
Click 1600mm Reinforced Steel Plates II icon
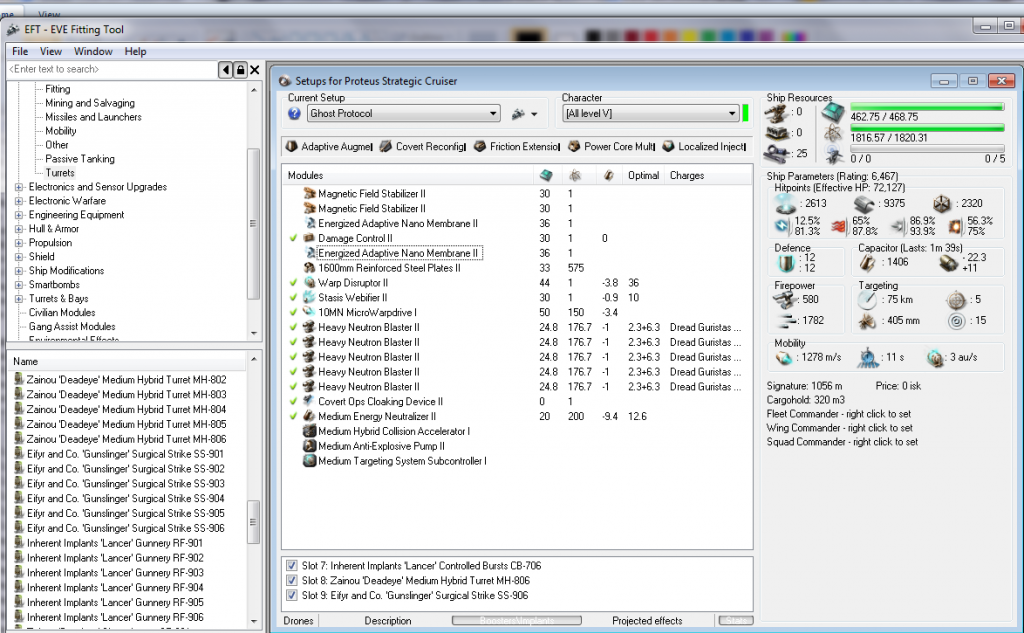[310, 268]
